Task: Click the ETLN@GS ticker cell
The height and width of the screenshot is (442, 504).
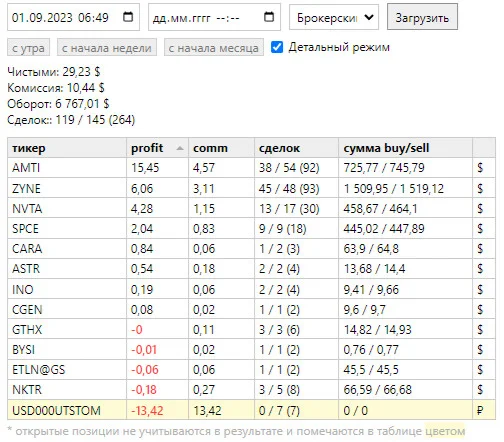Action: pyautogui.click(x=67, y=370)
